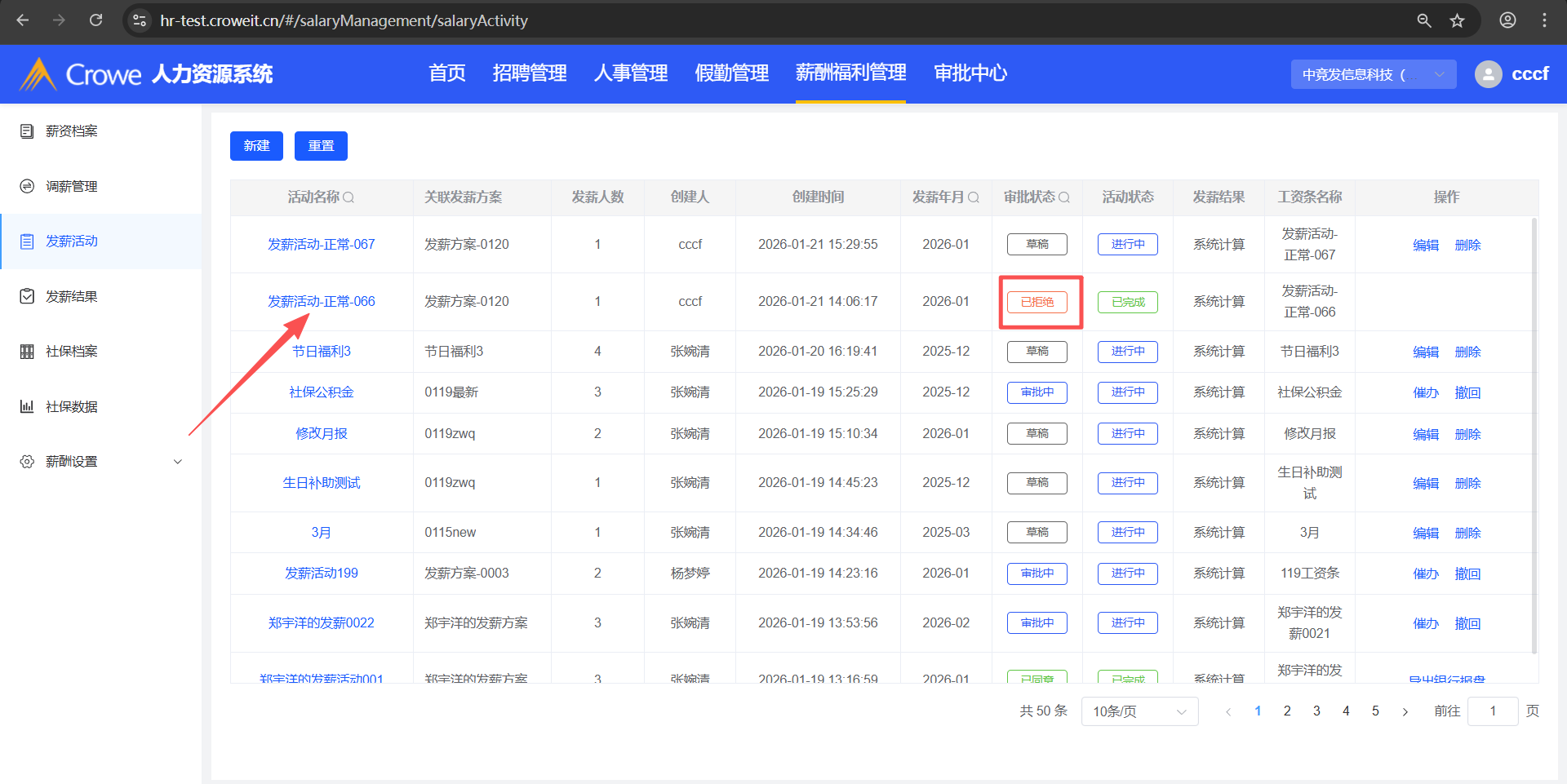Switch to 假勤管理 top menu
Image resolution: width=1567 pixels, height=784 pixels.
click(x=731, y=73)
